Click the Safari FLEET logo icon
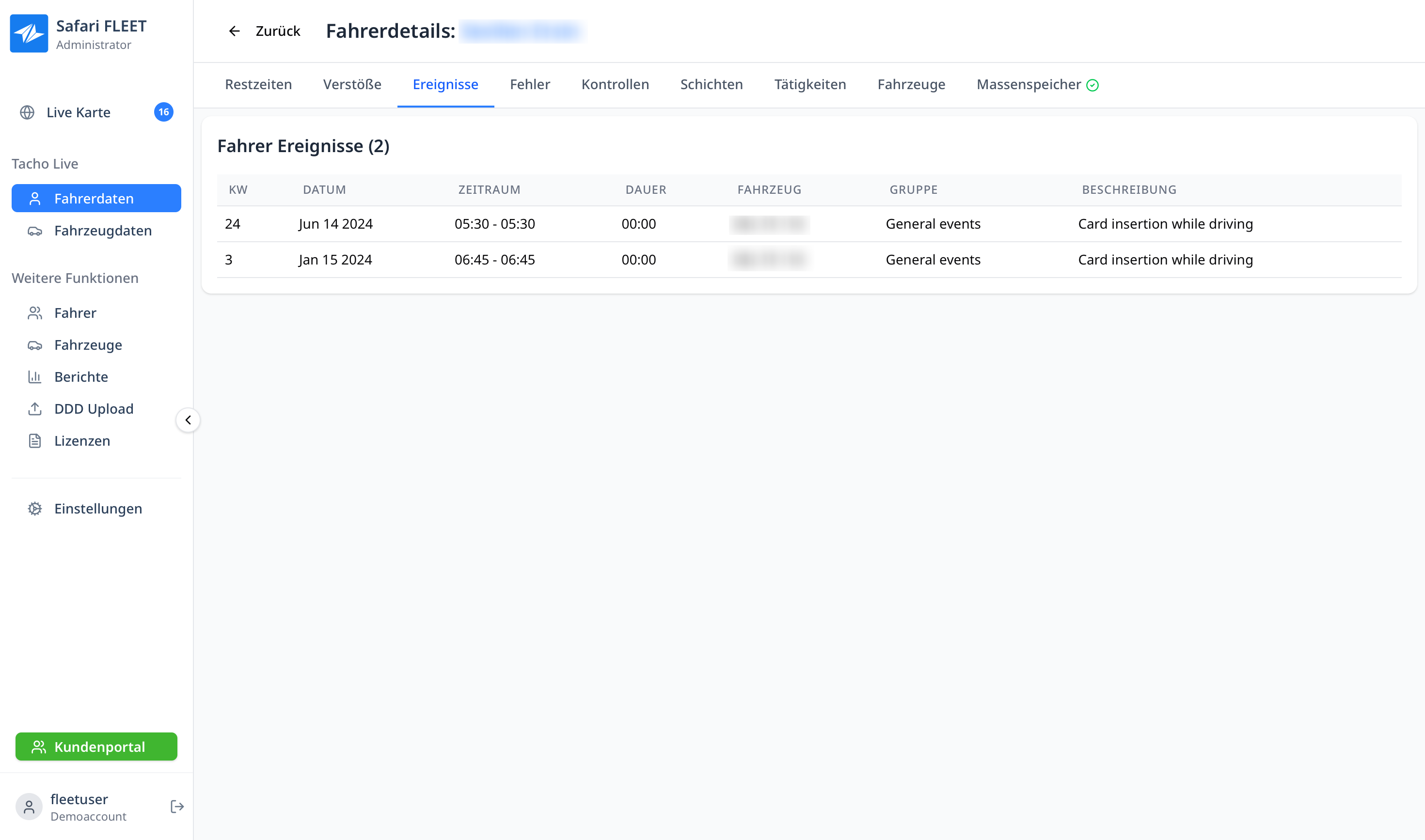 pyautogui.click(x=29, y=33)
